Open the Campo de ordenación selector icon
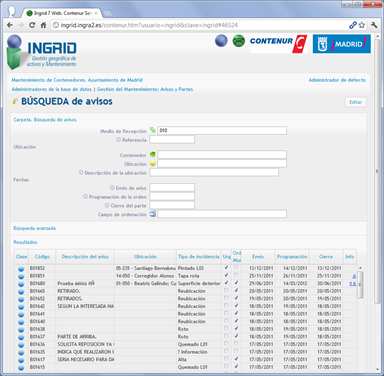This screenshot has height=376, width=384. click(x=153, y=214)
